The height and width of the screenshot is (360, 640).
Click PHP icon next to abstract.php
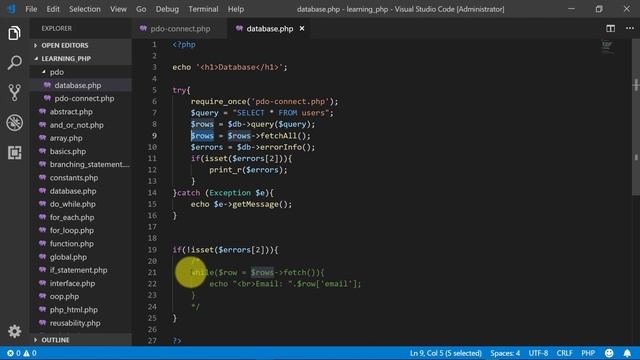click(42, 111)
